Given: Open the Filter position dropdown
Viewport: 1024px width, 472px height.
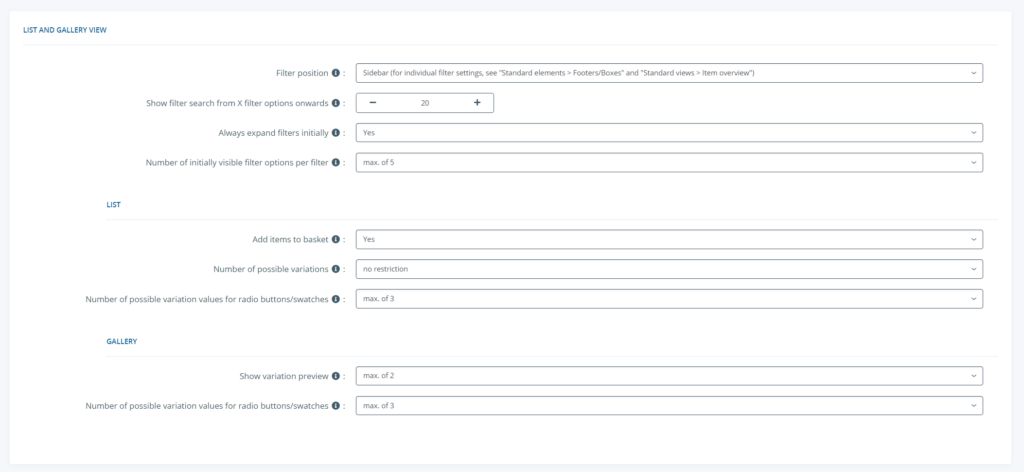Looking at the screenshot, I should tap(669, 73).
